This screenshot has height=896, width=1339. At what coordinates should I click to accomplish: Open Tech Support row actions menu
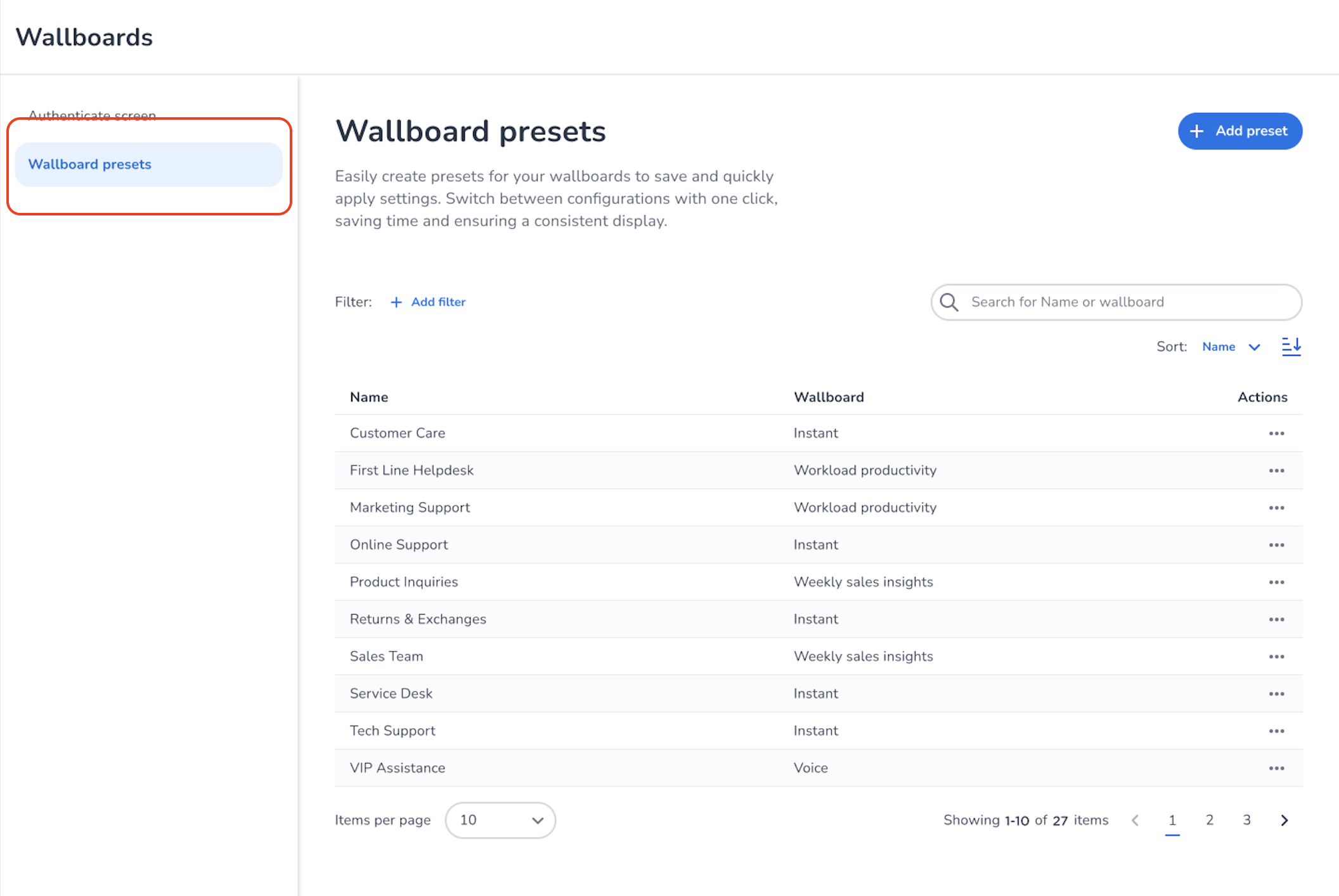click(x=1276, y=731)
